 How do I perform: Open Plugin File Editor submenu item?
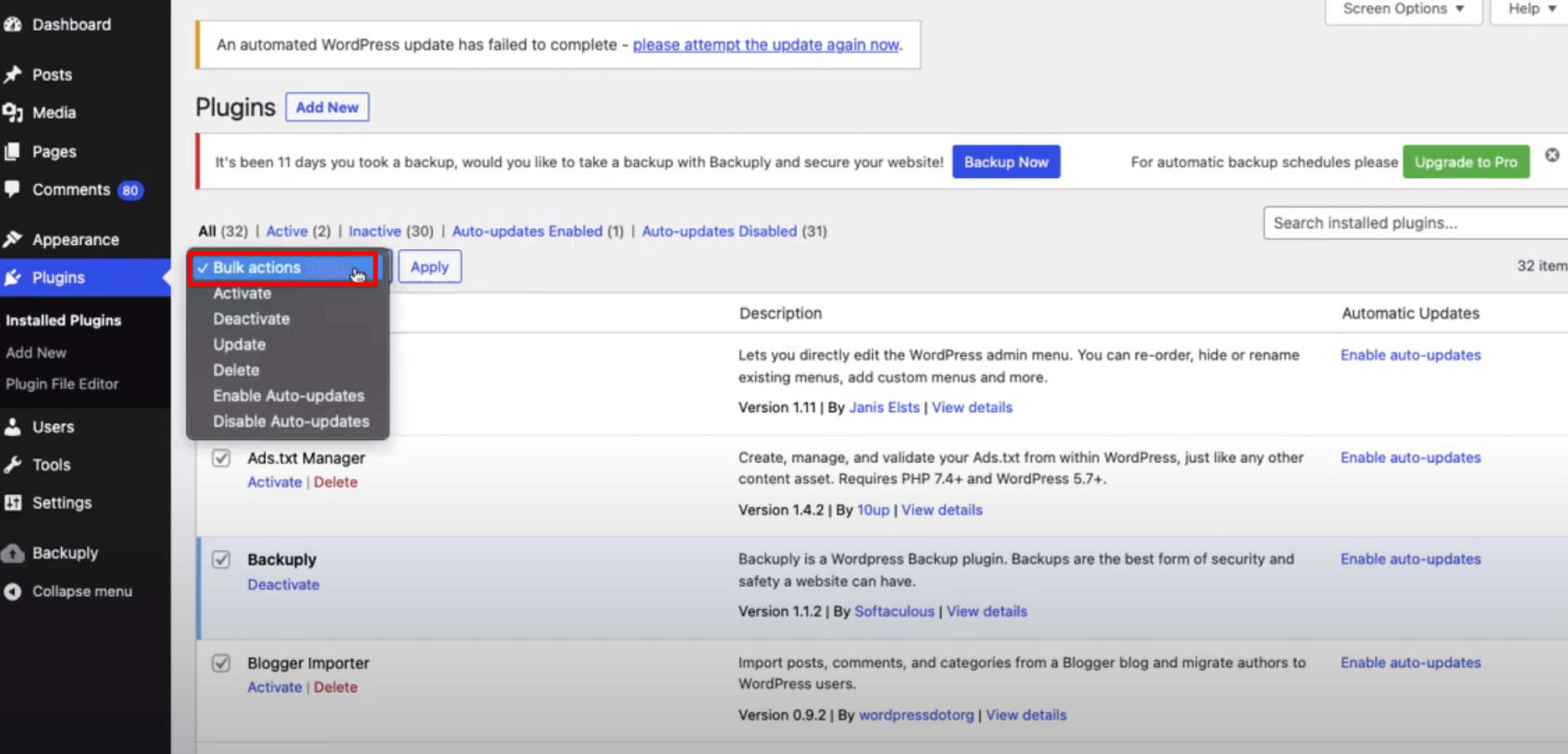(x=62, y=384)
